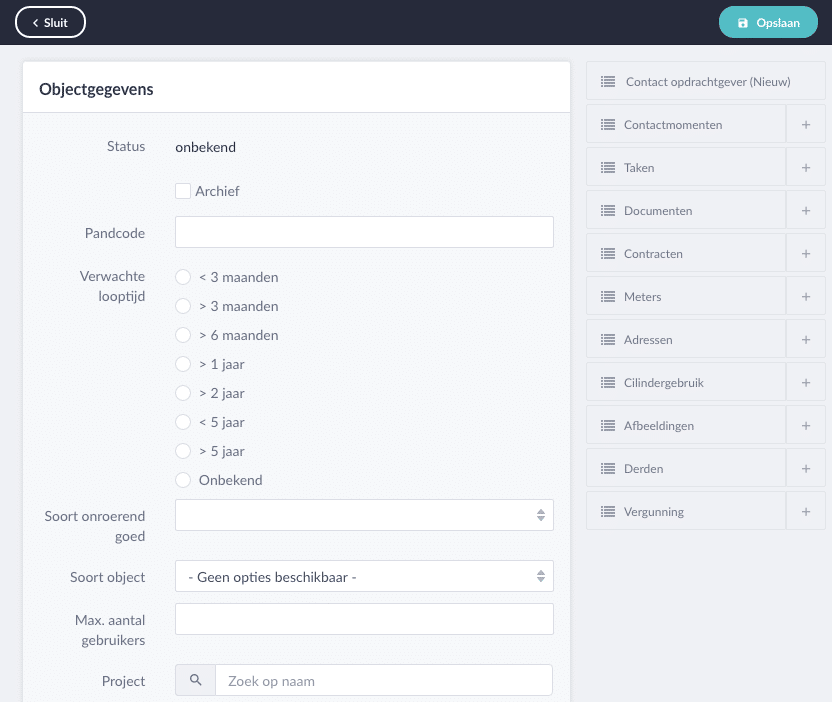The width and height of the screenshot is (832, 702).
Task: Open the Meters panel
Action: point(686,296)
